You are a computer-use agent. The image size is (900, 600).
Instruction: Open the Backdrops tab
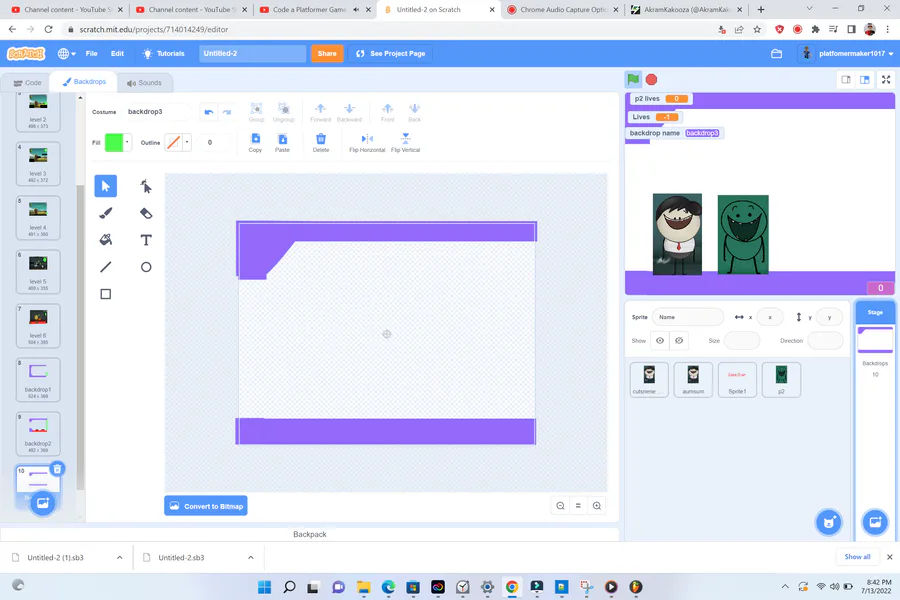click(x=84, y=82)
